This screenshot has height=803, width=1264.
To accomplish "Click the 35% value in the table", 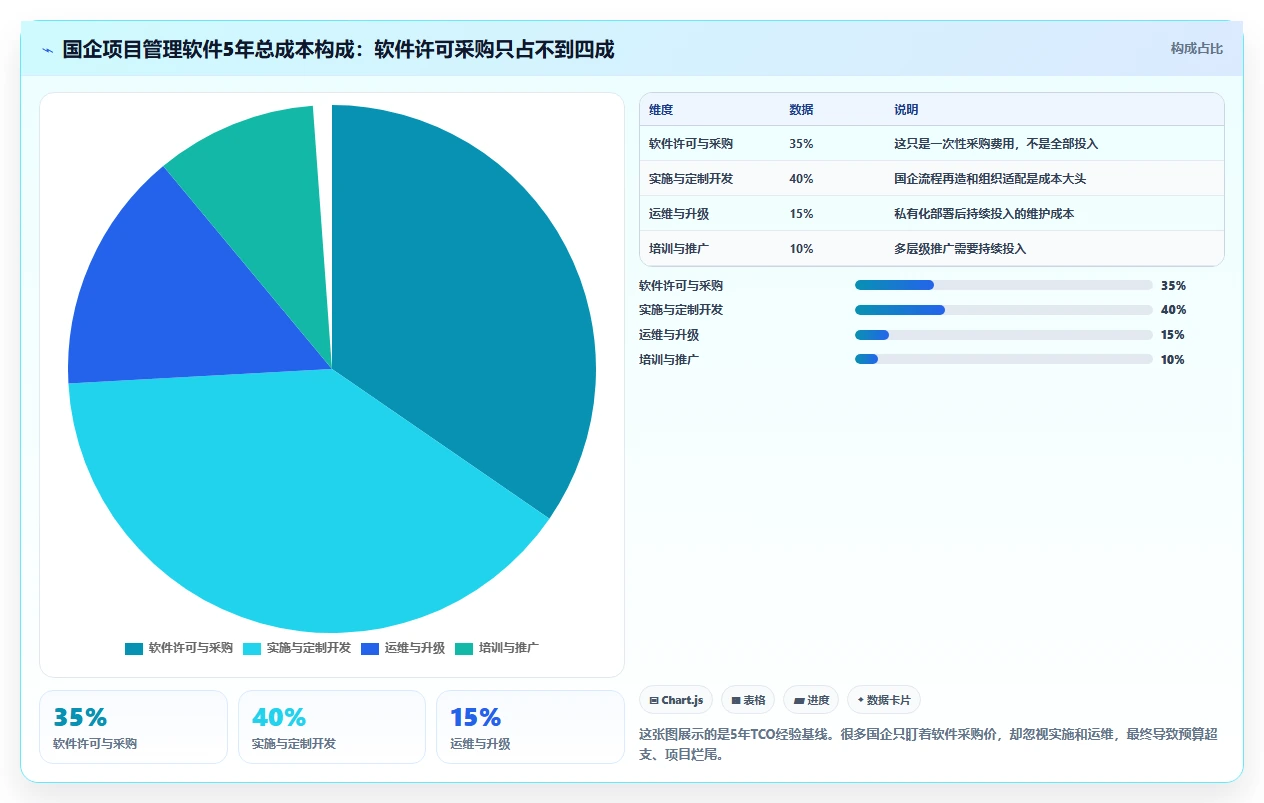I will coord(801,144).
